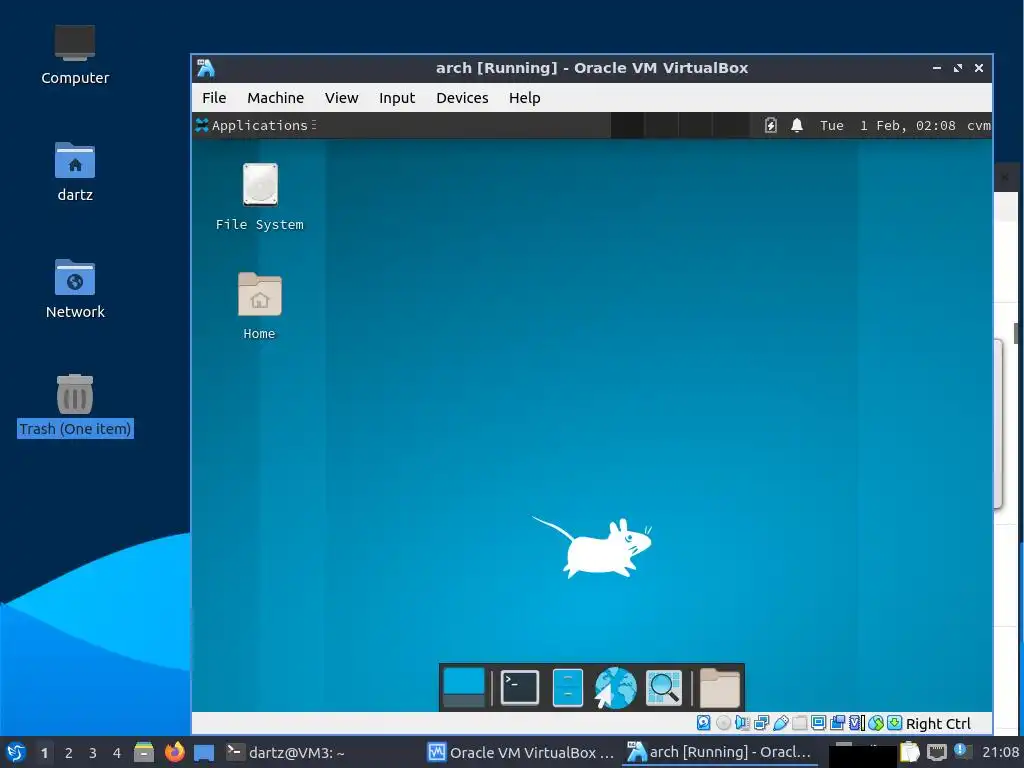
Task: Open the VirtualBox window icon menu in title bar
Action: click(206, 68)
